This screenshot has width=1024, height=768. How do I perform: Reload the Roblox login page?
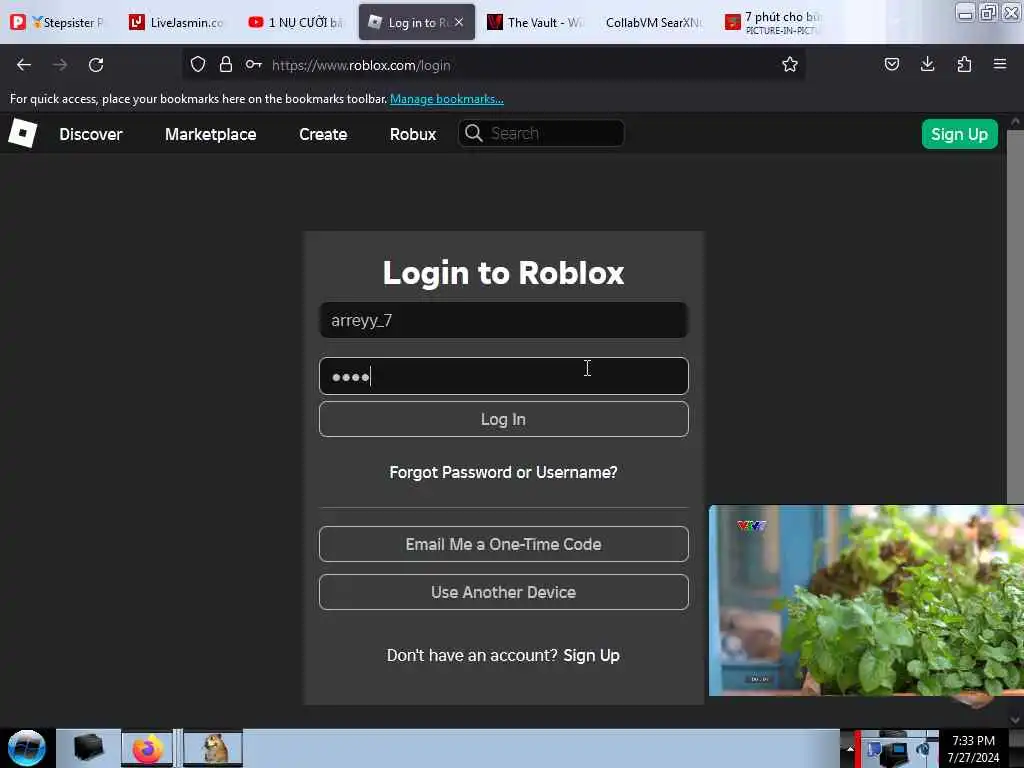tap(96, 65)
